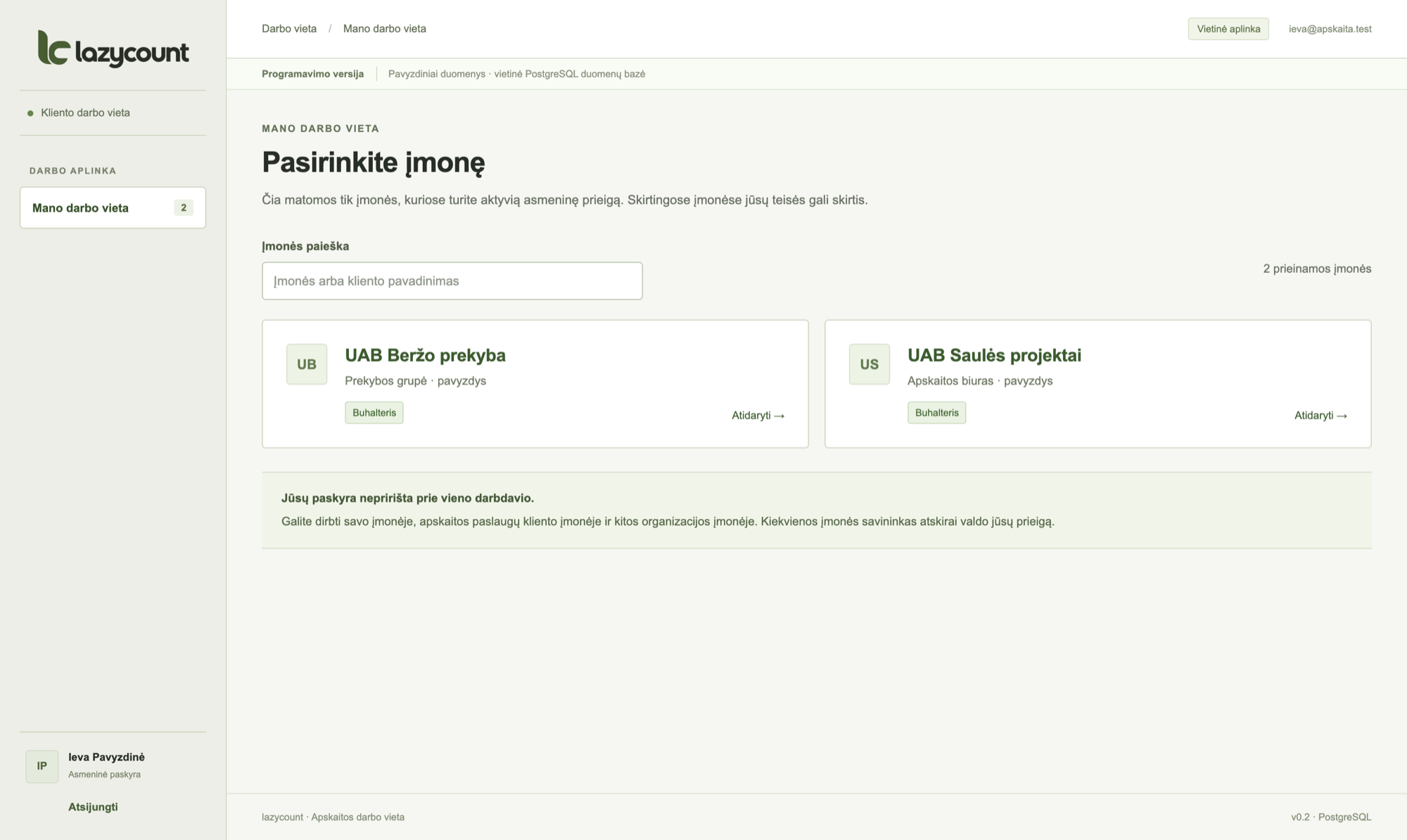Click Buhalteris tag on Beržo prekyba card
The width and height of the screenshot is (1407, 840).
click(x=374, y=412)
